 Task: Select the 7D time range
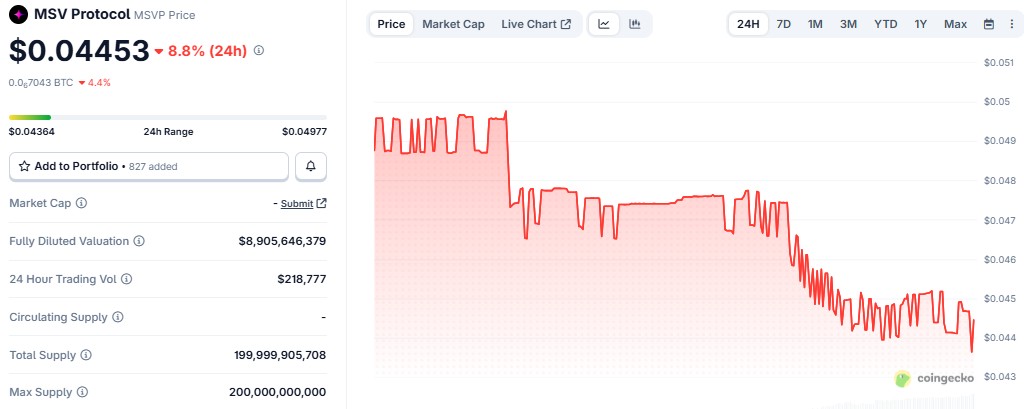click(784, 24)
